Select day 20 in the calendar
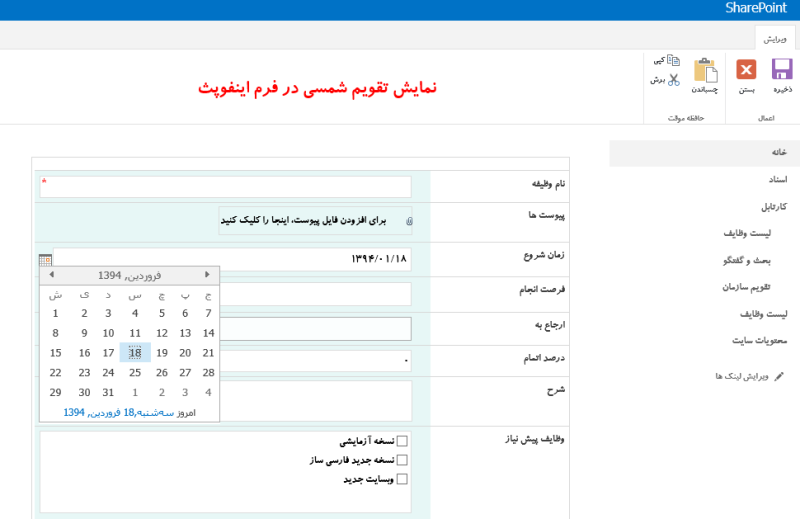Viewport: 800px width, 519px height. point(185,353)
